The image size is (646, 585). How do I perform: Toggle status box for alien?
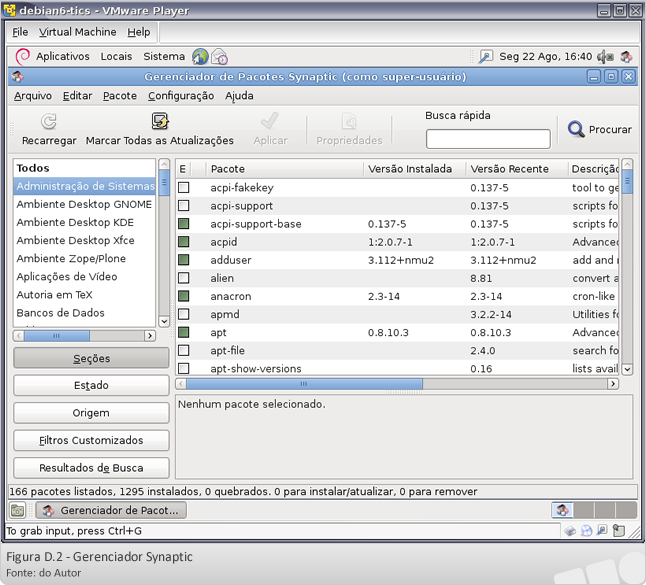pyautogui.click(x=184, y=278)
